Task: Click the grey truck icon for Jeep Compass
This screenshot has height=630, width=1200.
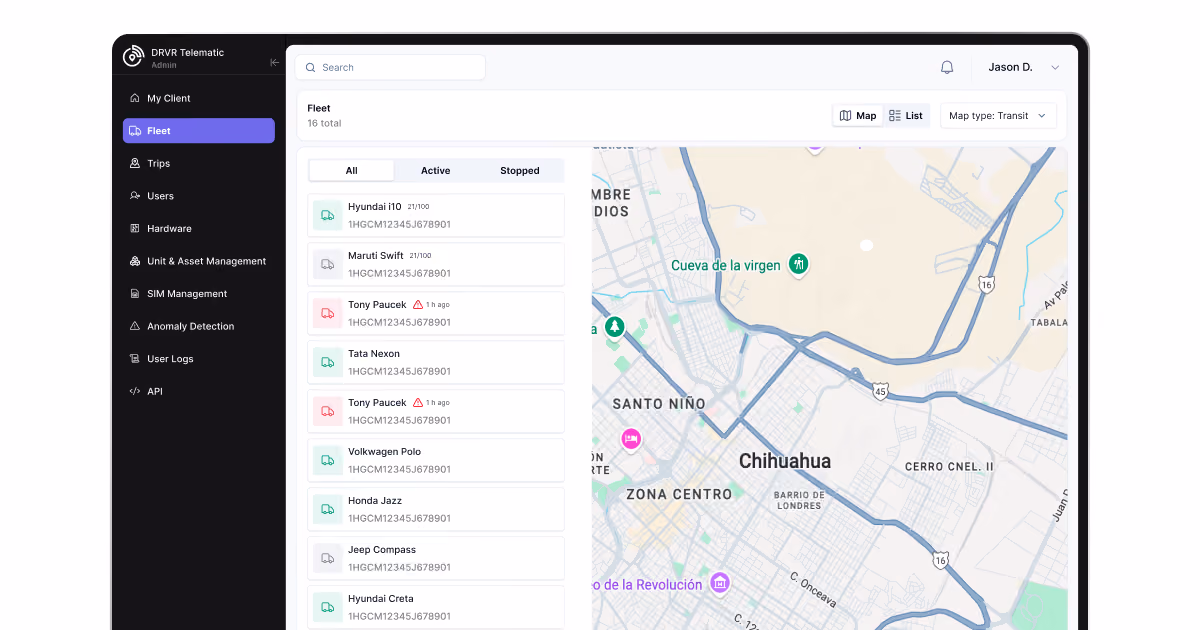Action: click(x=327, y=558)
